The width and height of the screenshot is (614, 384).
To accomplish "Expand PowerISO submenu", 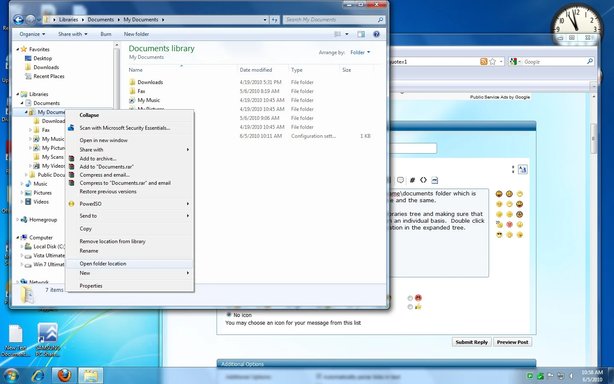I will [x=130, y=204].
